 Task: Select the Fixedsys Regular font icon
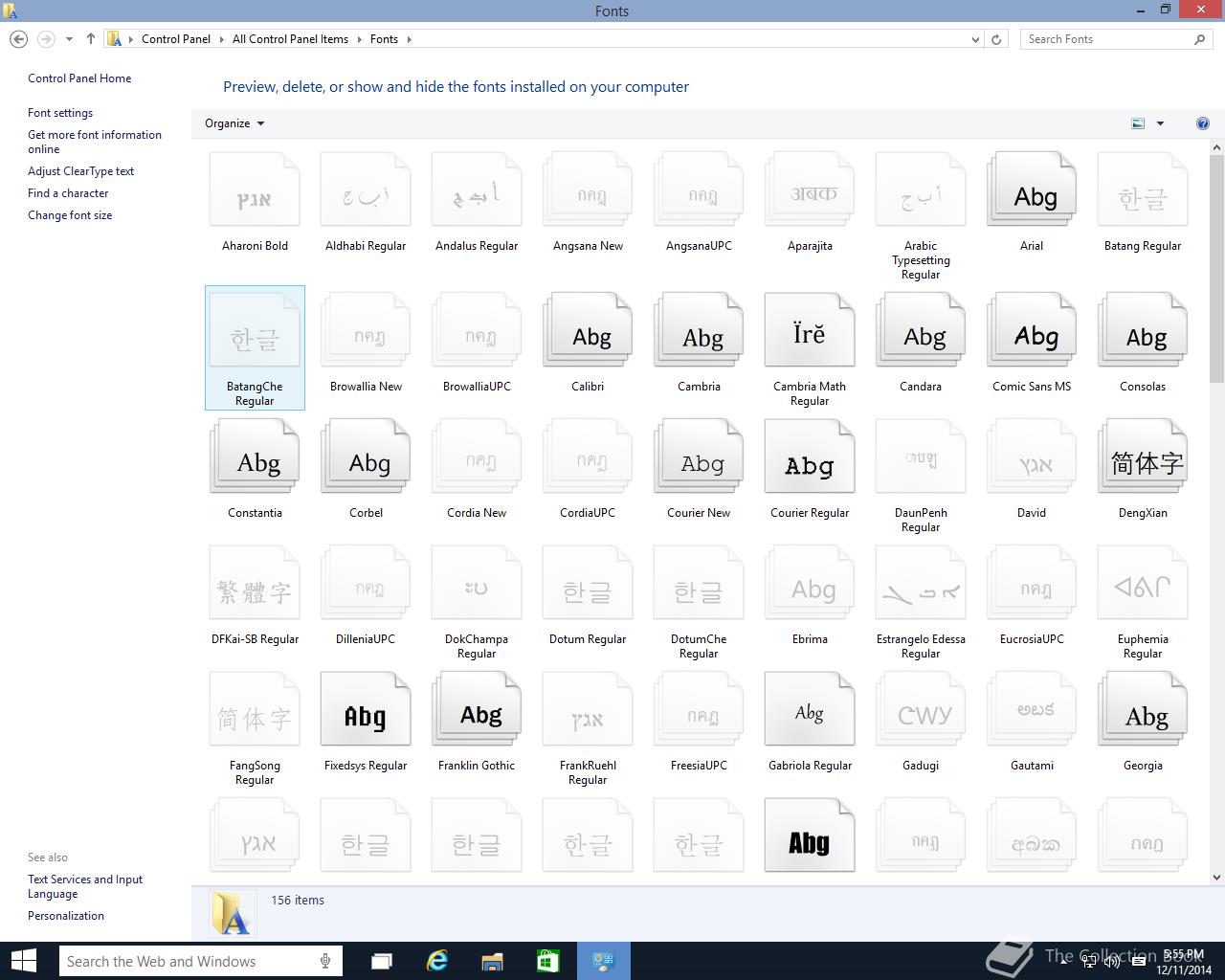[x=366, y=709]
